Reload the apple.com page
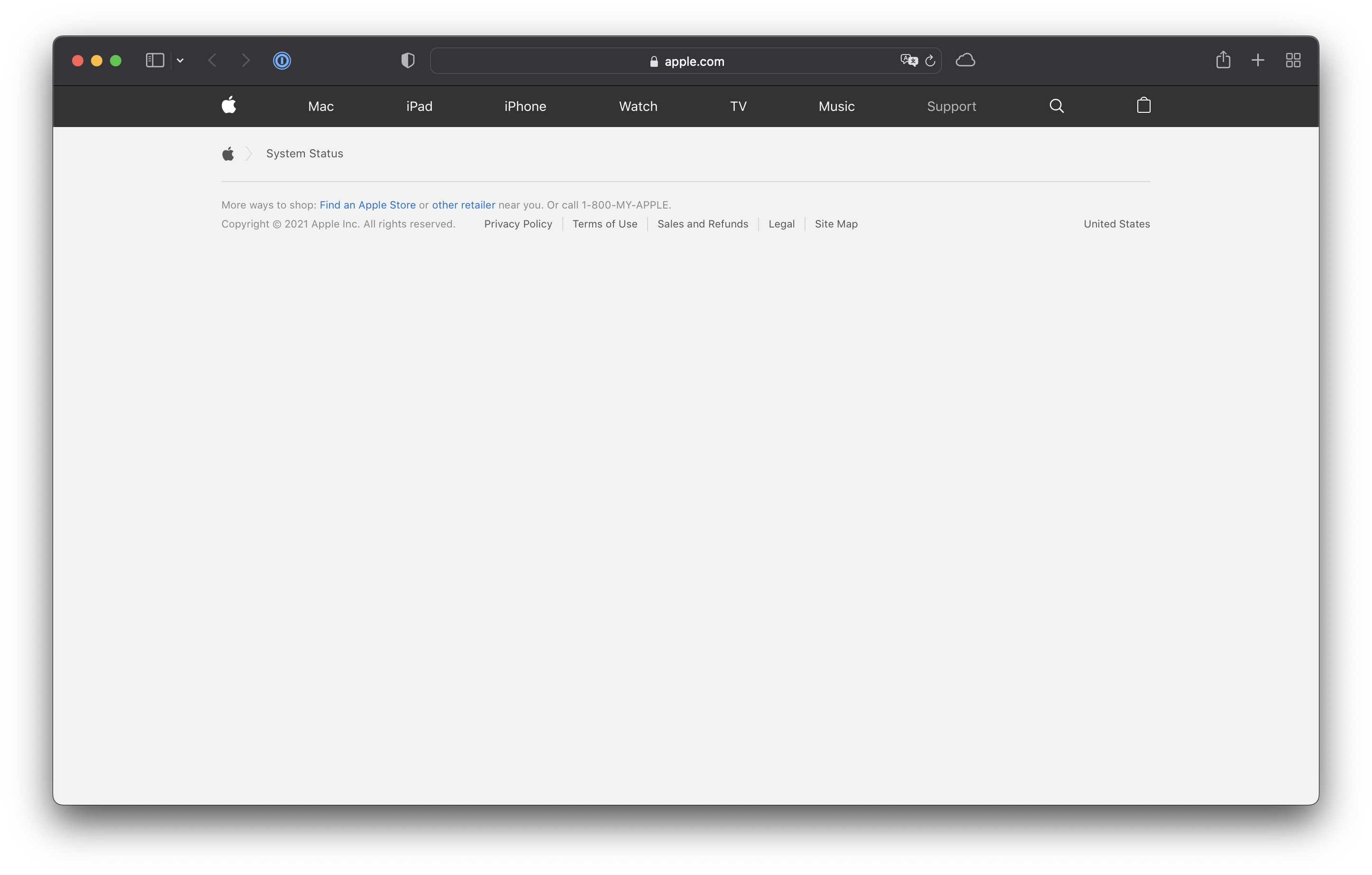Image resolution: width=1372 pixels, height=875 pixels. coord(931,61)
